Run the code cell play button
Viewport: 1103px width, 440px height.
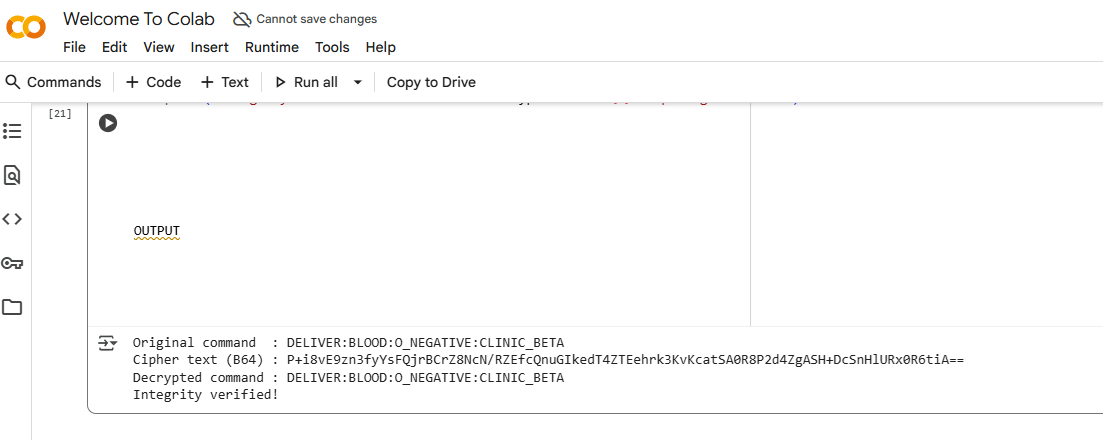click(x=108, y=123)
